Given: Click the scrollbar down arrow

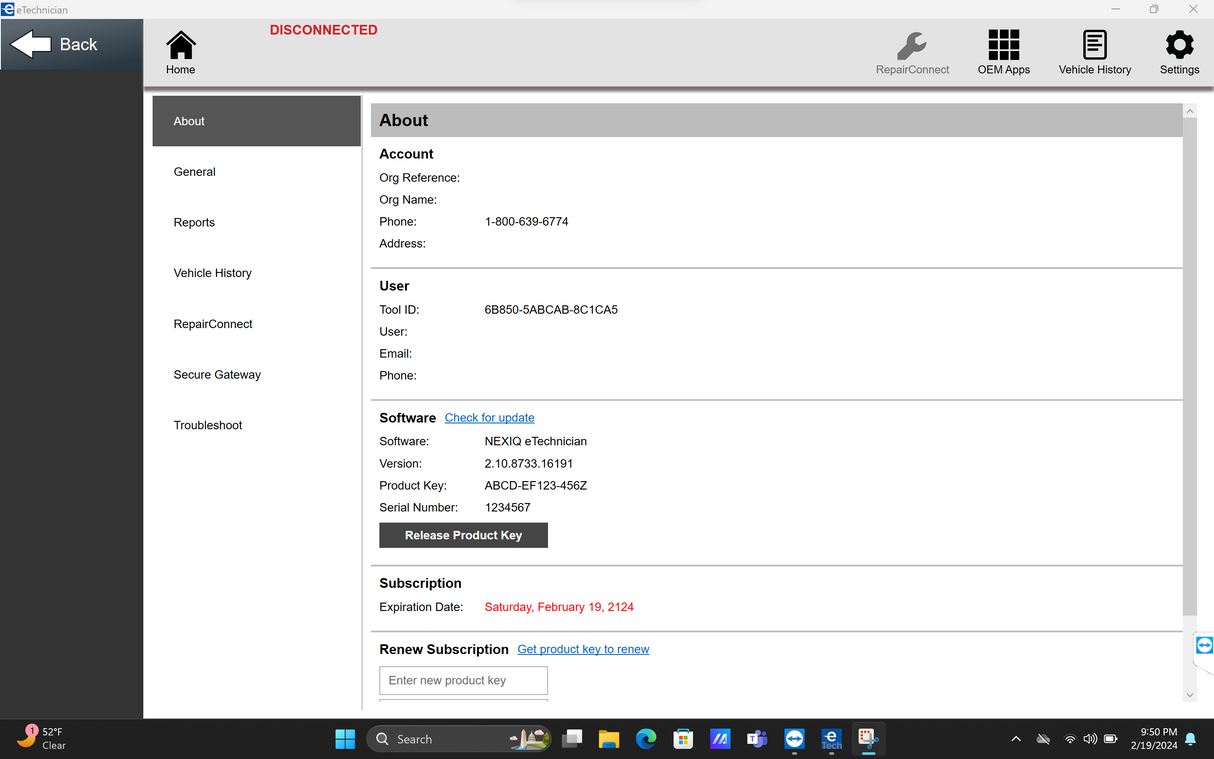Looking at the screenshot, I should click(x=1189, y=695).
